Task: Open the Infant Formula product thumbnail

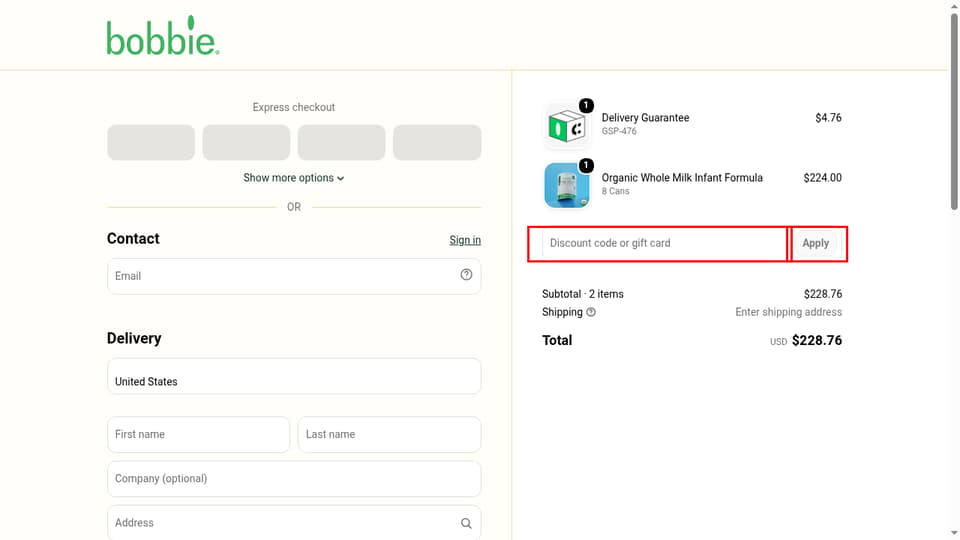Action: coord(566,185)
